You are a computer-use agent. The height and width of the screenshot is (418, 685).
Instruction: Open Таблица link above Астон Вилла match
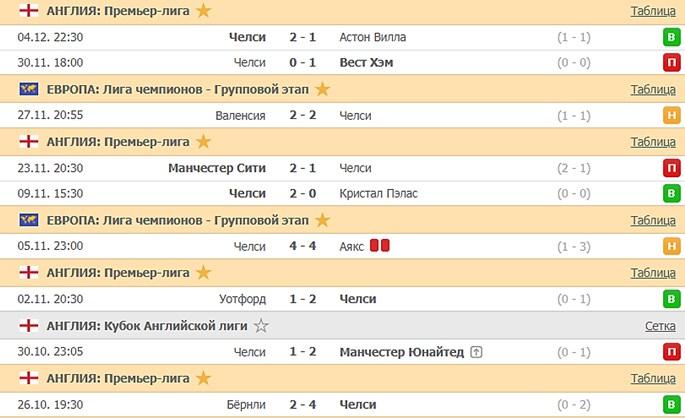point(653,12)
